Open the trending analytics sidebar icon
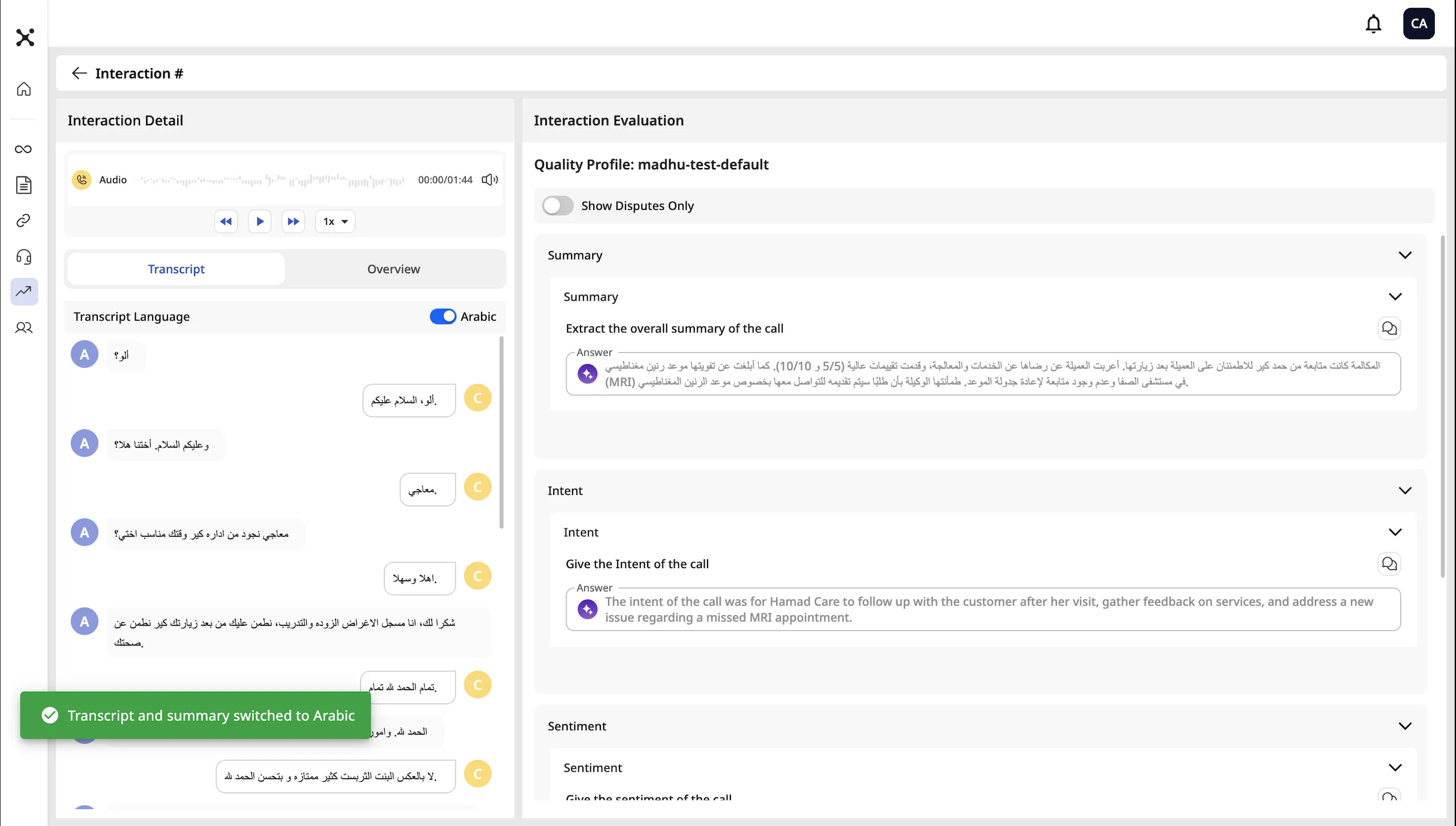This screenshot has height=826, width=1456. click(x=24, y=292)
